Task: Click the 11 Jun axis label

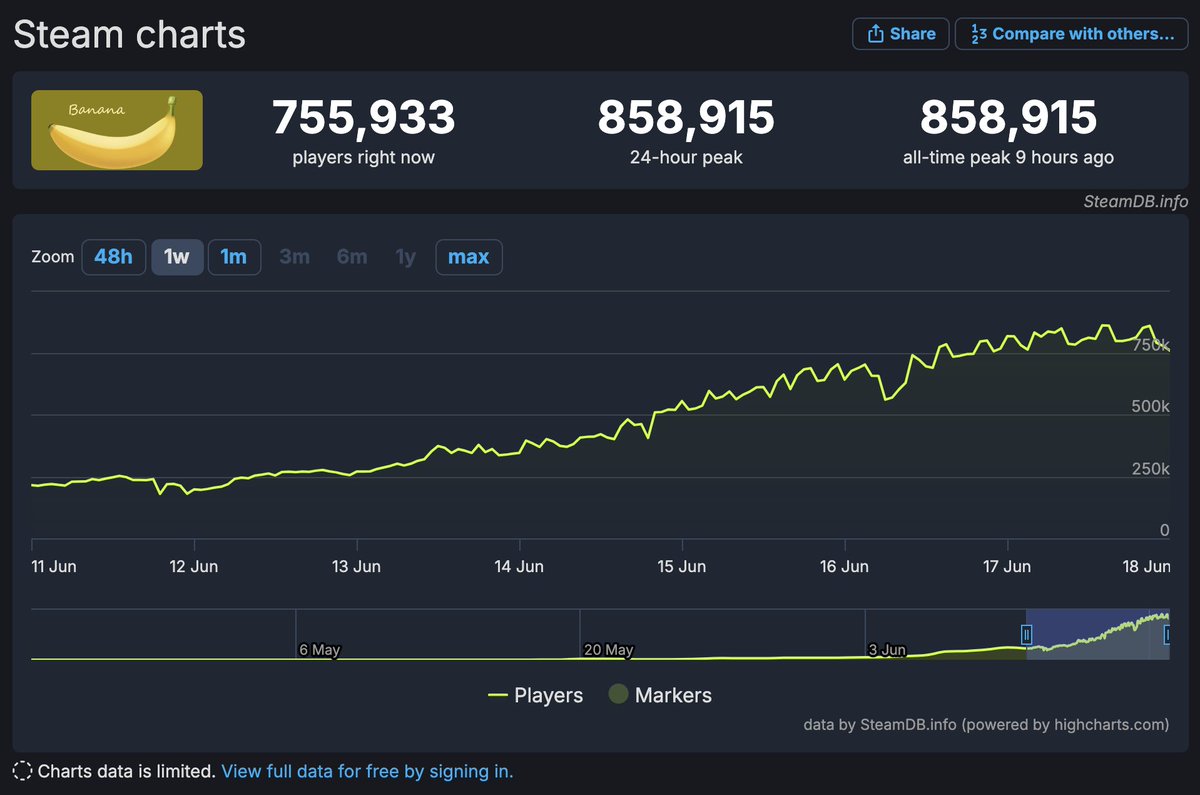Action: (x=54, y=566)
